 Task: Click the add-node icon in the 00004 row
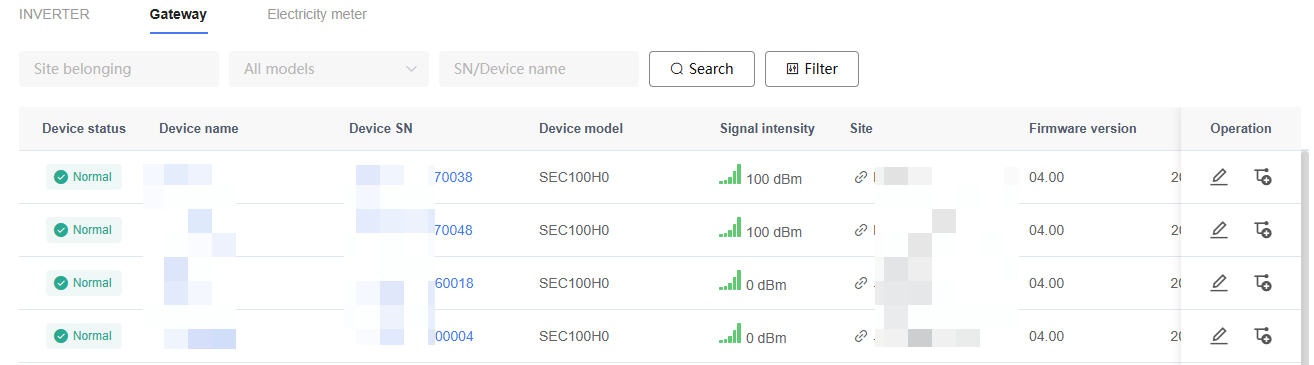pos(1262,336)
